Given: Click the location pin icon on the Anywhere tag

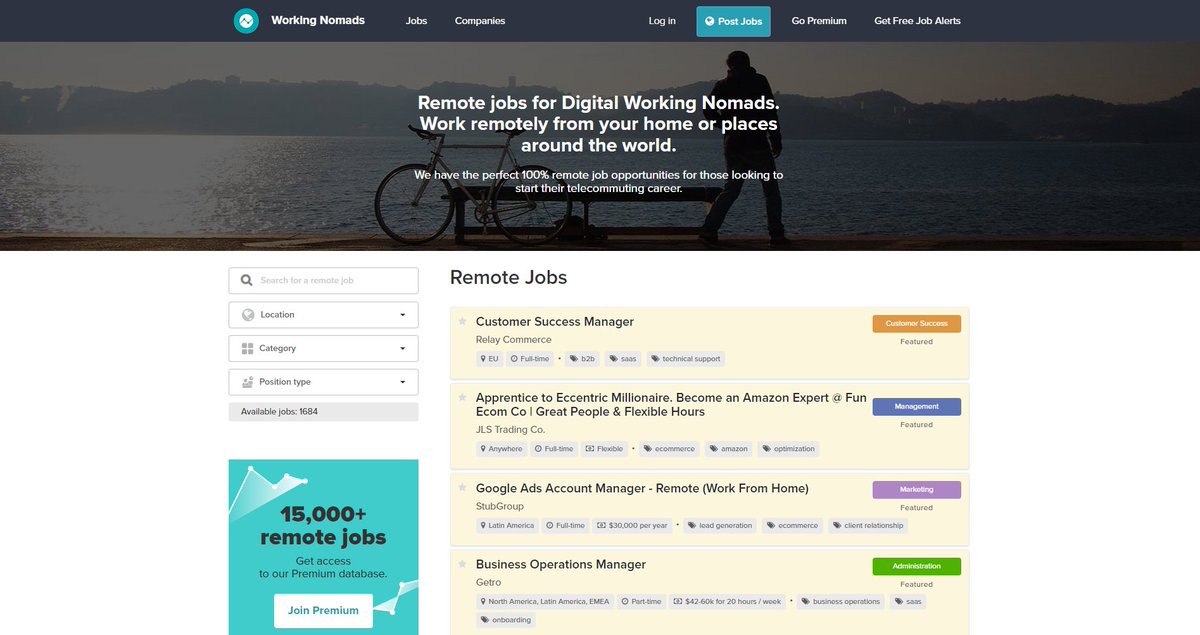Looking at the screenshot, I should click(x=484, y=448).
